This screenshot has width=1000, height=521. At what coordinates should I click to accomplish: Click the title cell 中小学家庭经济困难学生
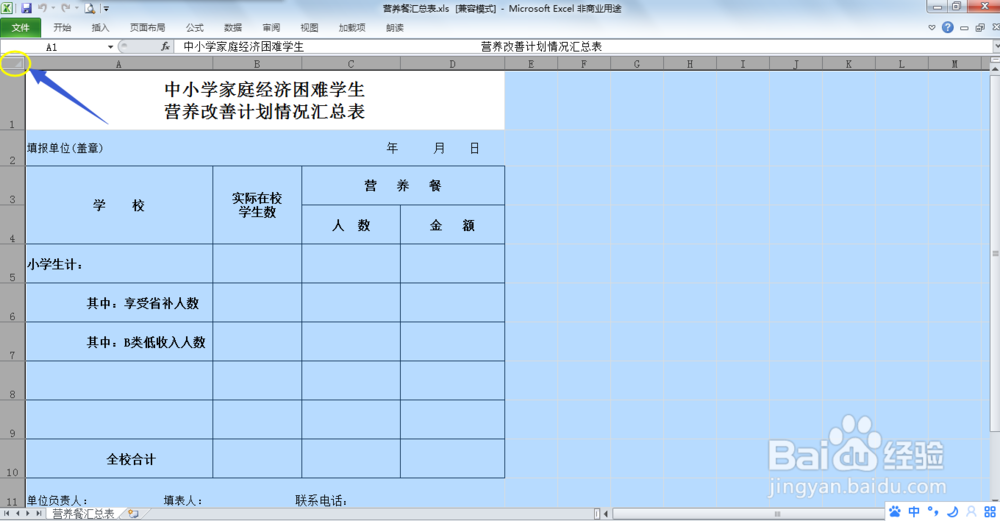[x=265, y=100]
